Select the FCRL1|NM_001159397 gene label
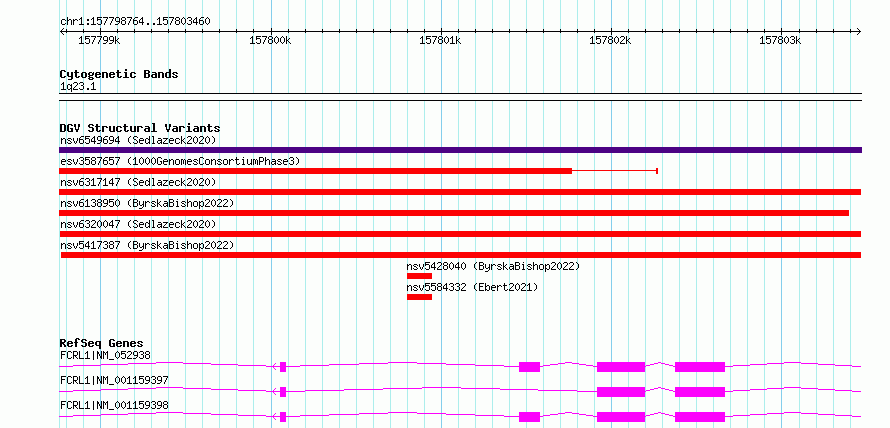This screenshot has height=428, width=890. point(114,380)
